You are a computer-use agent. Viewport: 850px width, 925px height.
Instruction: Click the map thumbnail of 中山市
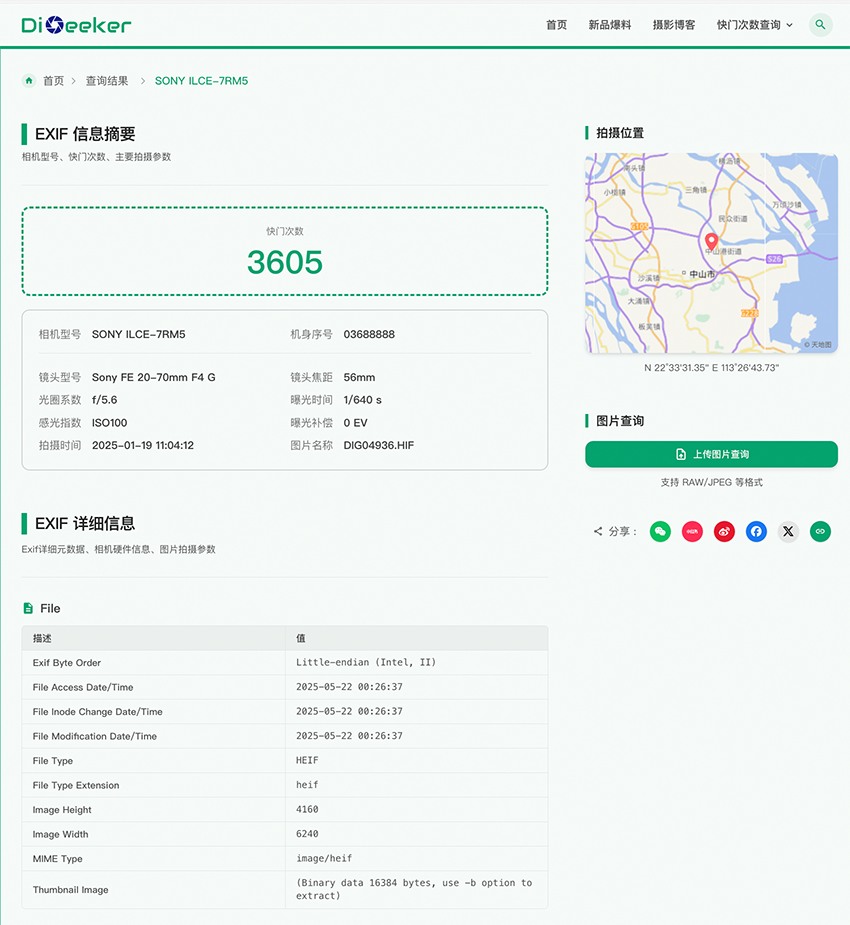(711, 253)
